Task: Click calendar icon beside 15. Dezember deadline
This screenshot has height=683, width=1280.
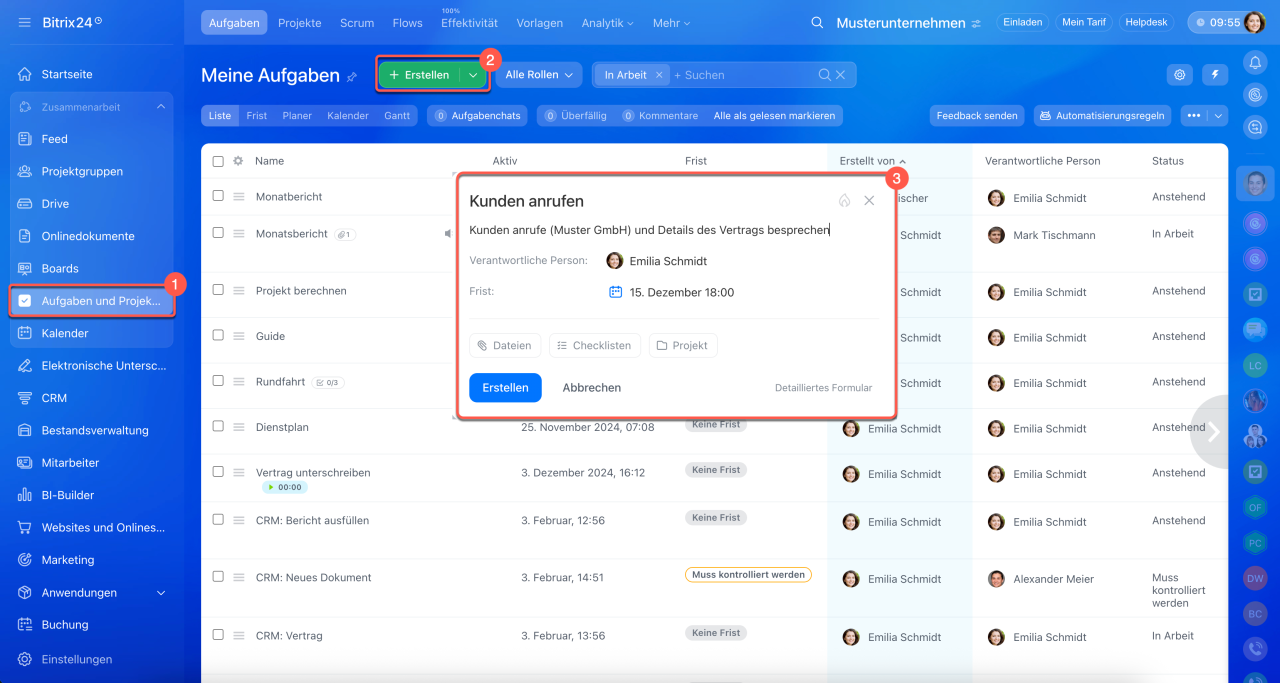Action: 616,292
